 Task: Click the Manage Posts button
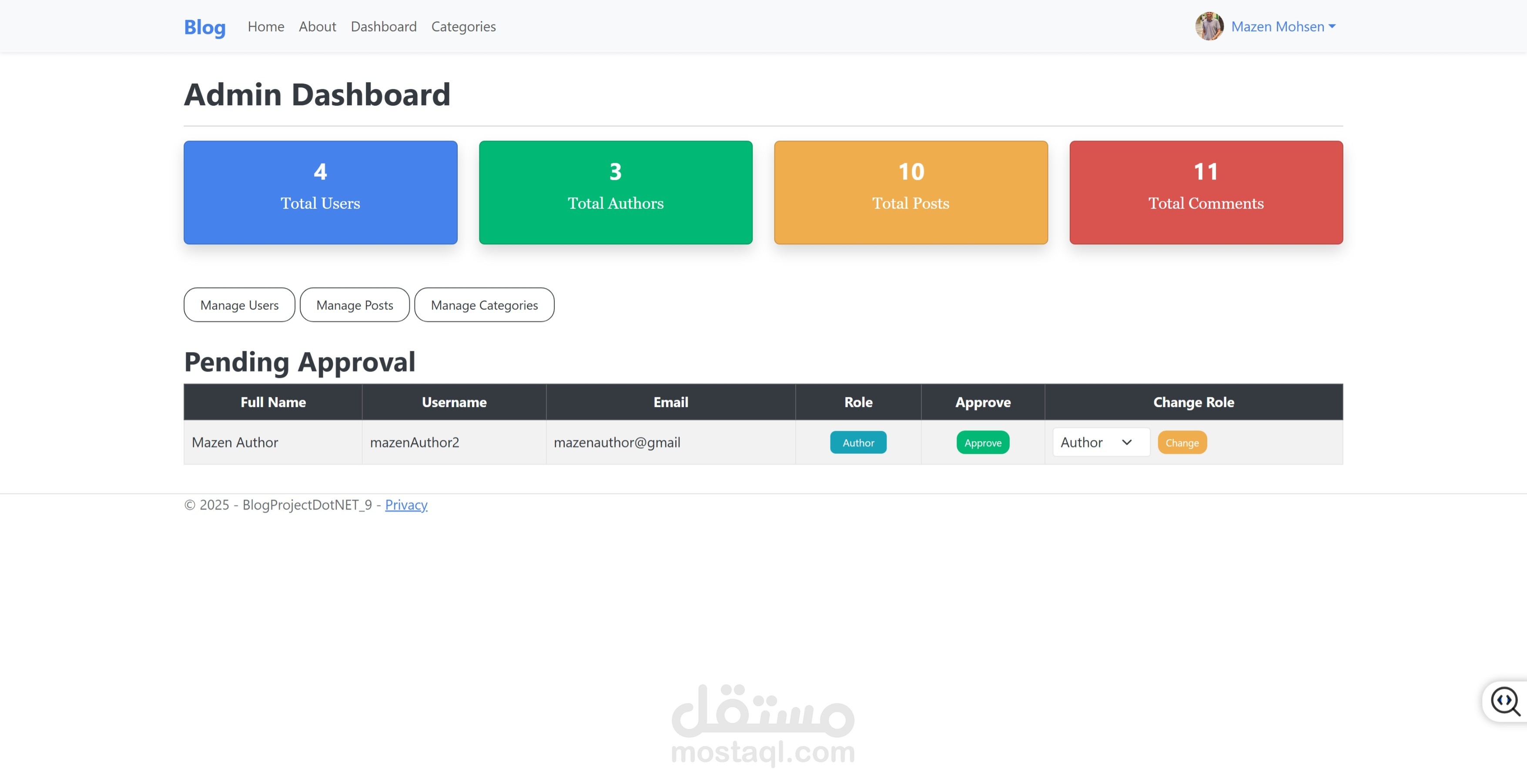pos(355,304)
